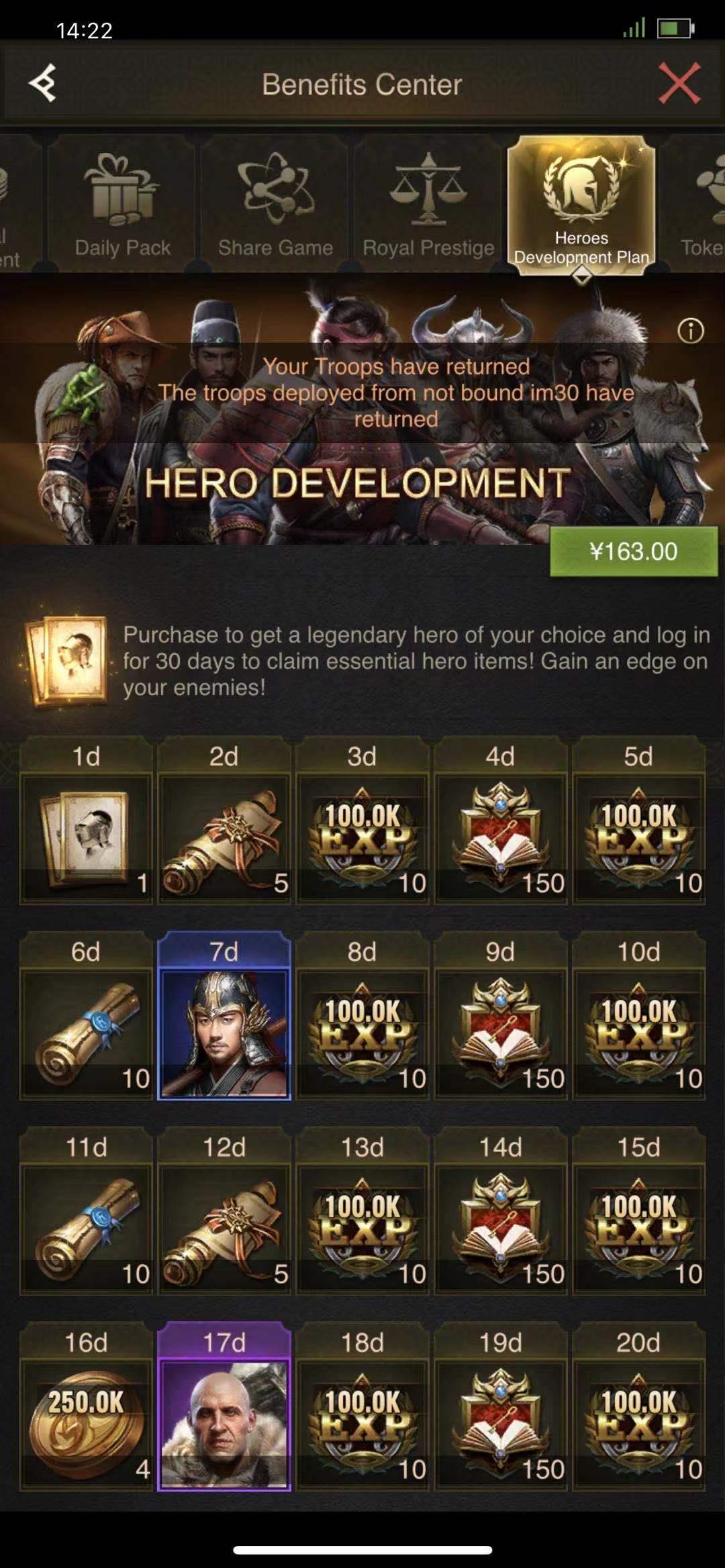Switch to the Daily Pack tab

[122, 204]
